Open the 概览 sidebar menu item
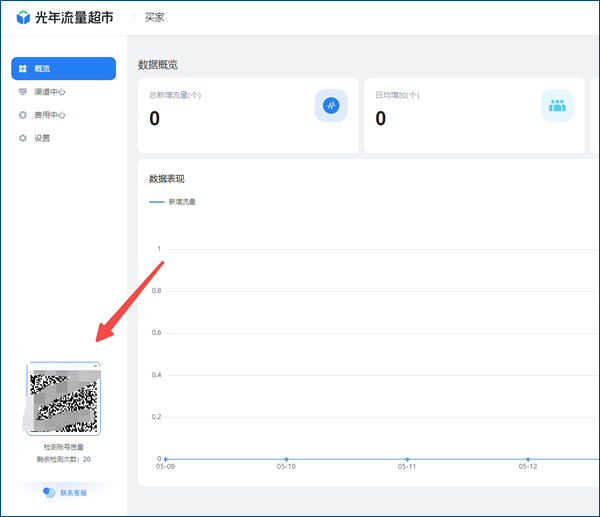Screen dimensions: 600x517 click(64, 68)
